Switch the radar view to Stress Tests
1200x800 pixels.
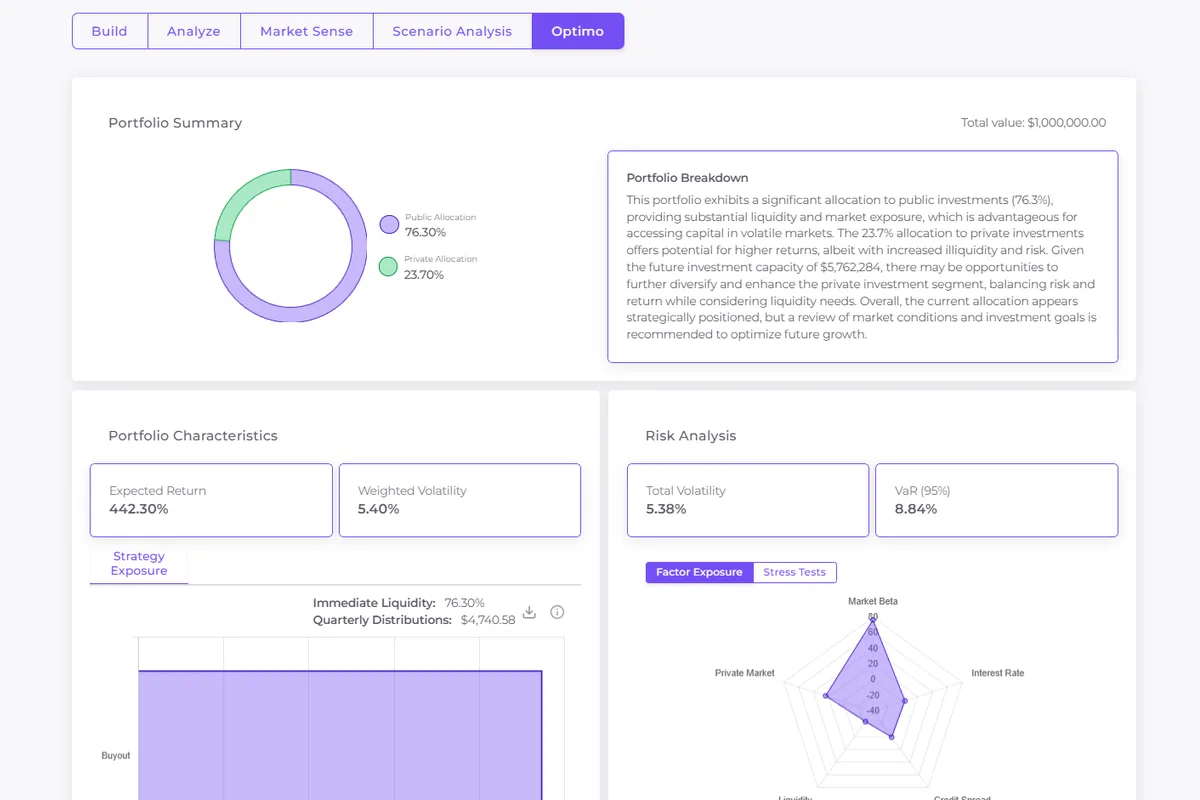point(794,572)
